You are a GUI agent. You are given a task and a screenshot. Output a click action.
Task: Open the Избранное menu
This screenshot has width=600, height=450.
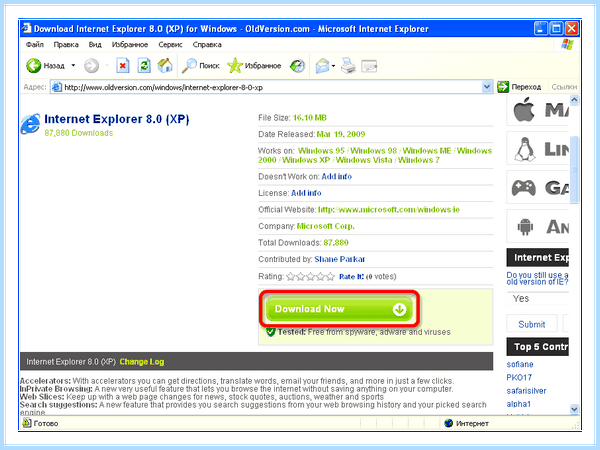[130, 44]
